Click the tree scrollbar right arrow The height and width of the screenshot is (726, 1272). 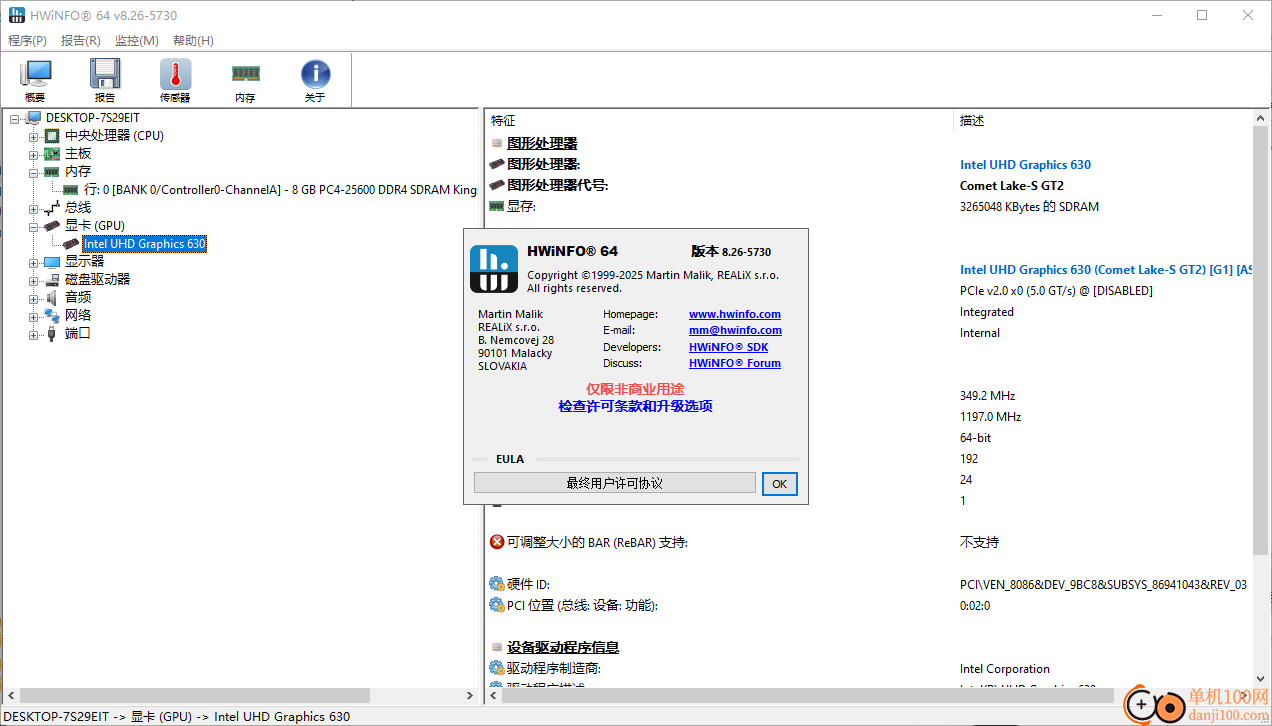tap(471, 695)
